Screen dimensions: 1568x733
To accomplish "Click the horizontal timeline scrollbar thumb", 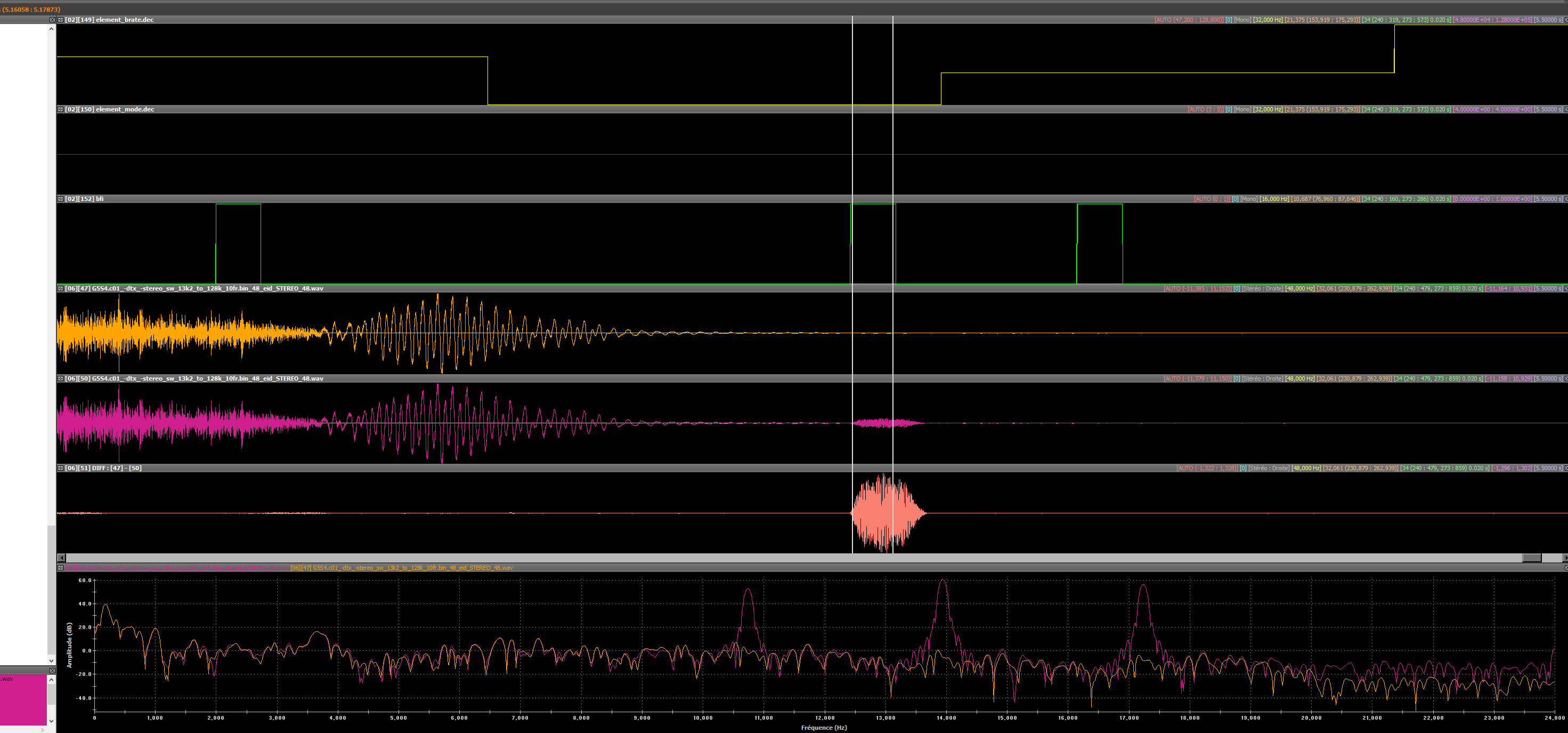I will click(1531, 558).
